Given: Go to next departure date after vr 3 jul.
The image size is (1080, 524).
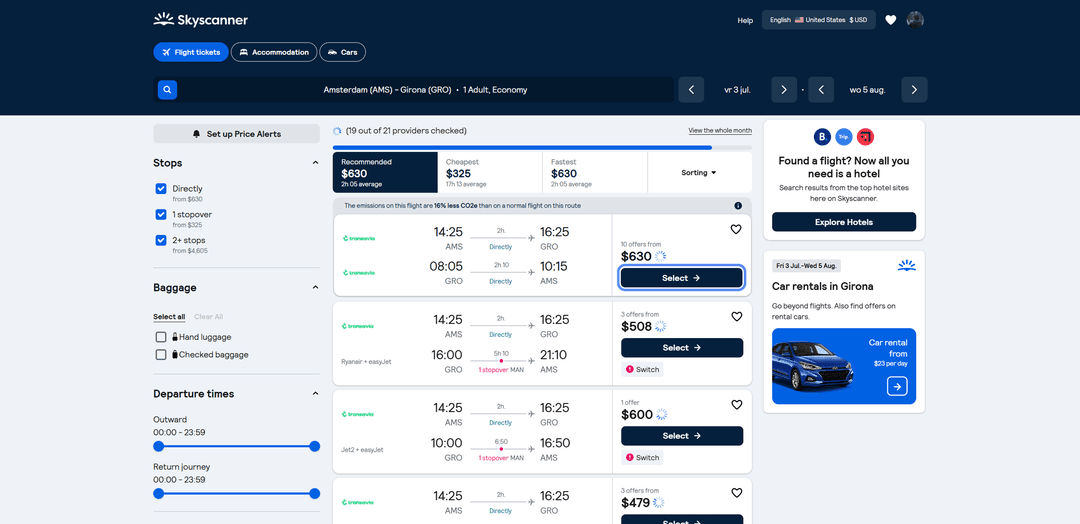Looking at the screenshot, I should click(784, 90).
